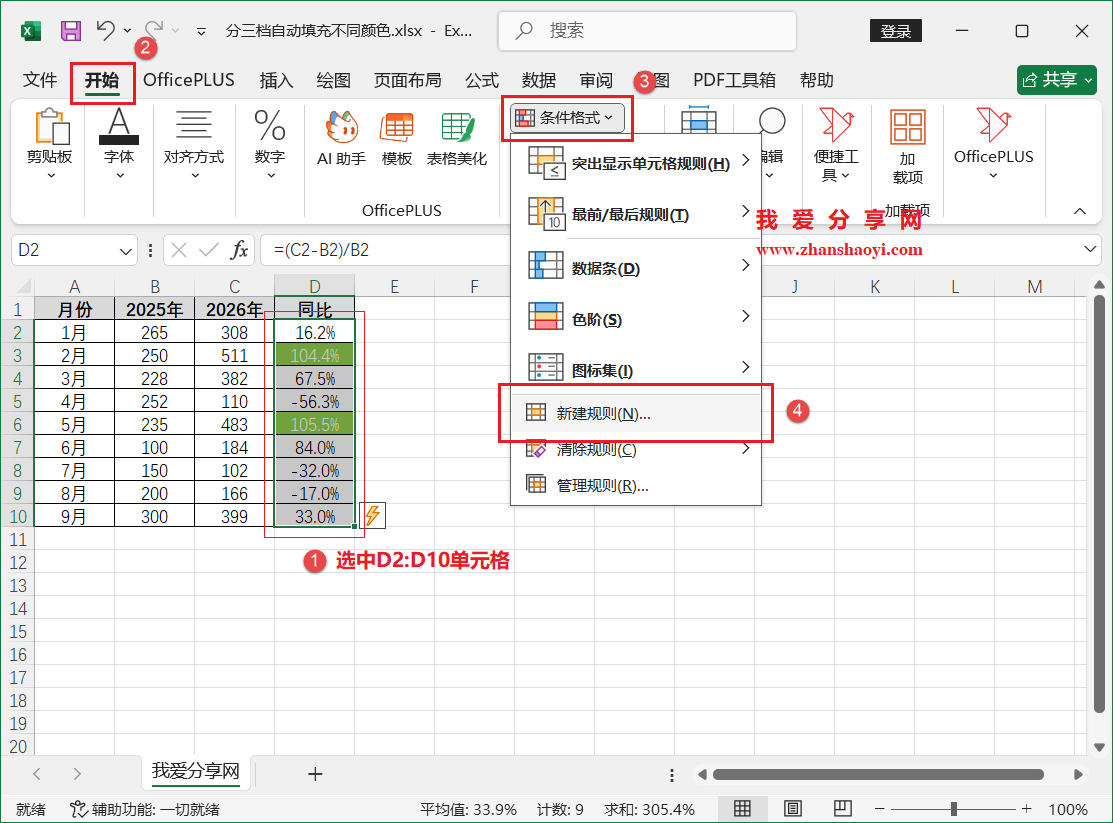Expand 突出显示单元格规则 submenu
Screen dimensions: 1113x823
636,163
